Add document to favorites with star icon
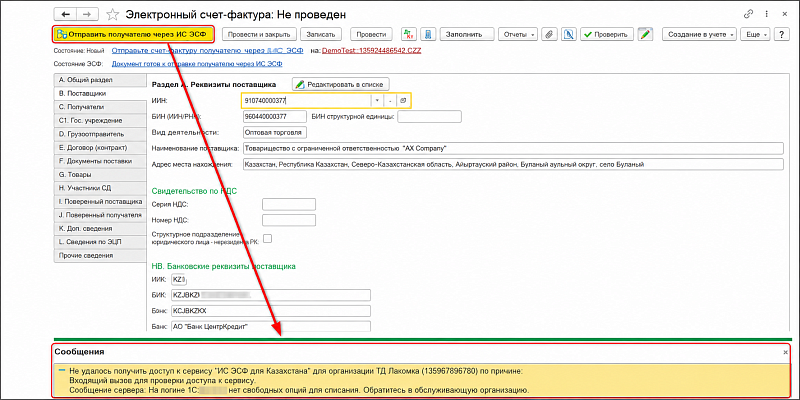 click(114, 14)
